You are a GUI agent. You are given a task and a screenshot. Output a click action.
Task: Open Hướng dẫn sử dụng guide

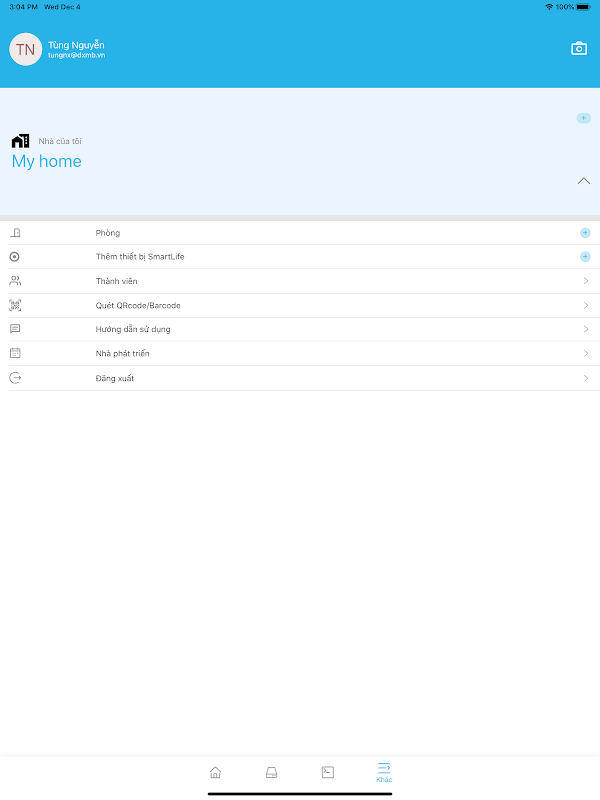[300, 329]
